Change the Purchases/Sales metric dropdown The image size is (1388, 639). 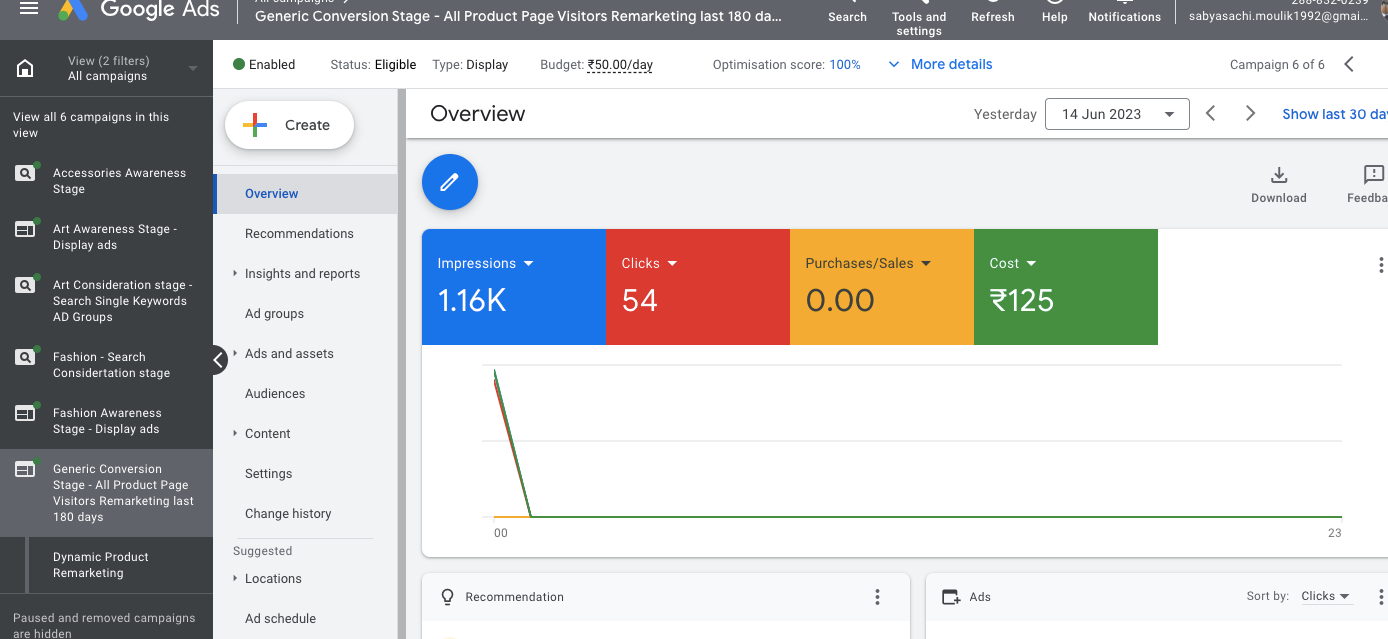tap(869, 264)
